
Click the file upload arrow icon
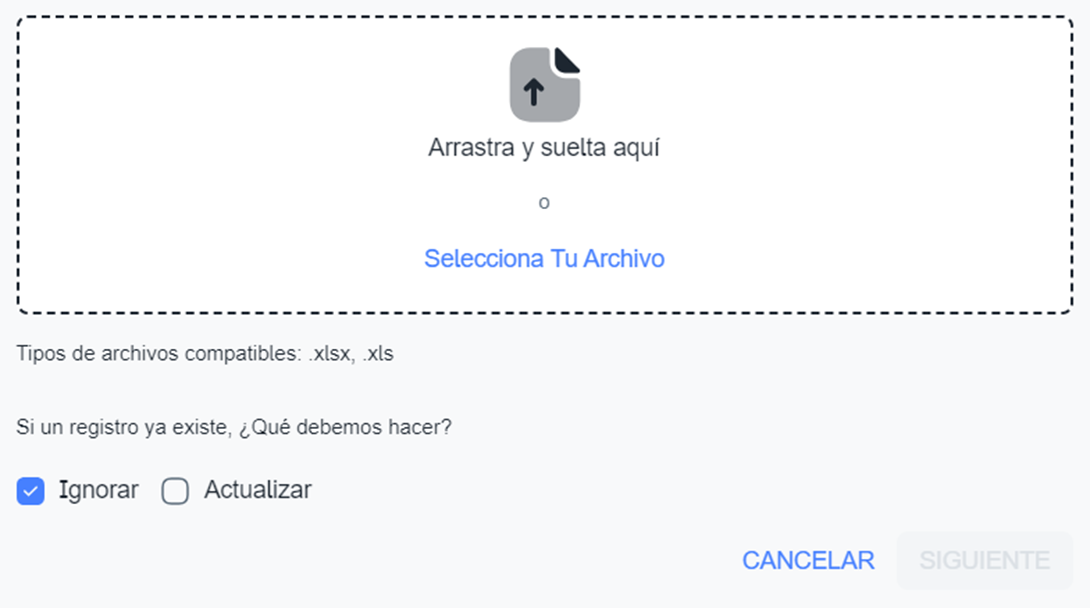(x=534, y=92)
